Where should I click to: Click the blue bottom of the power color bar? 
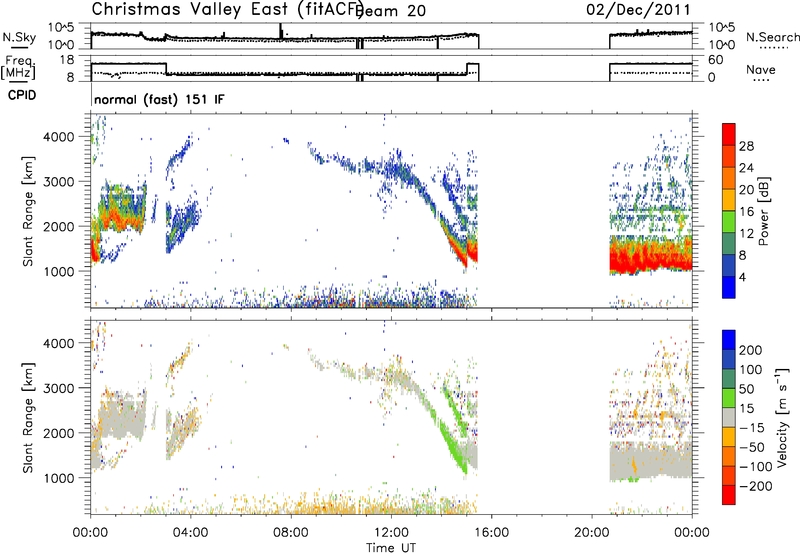(x=729, y=287)
